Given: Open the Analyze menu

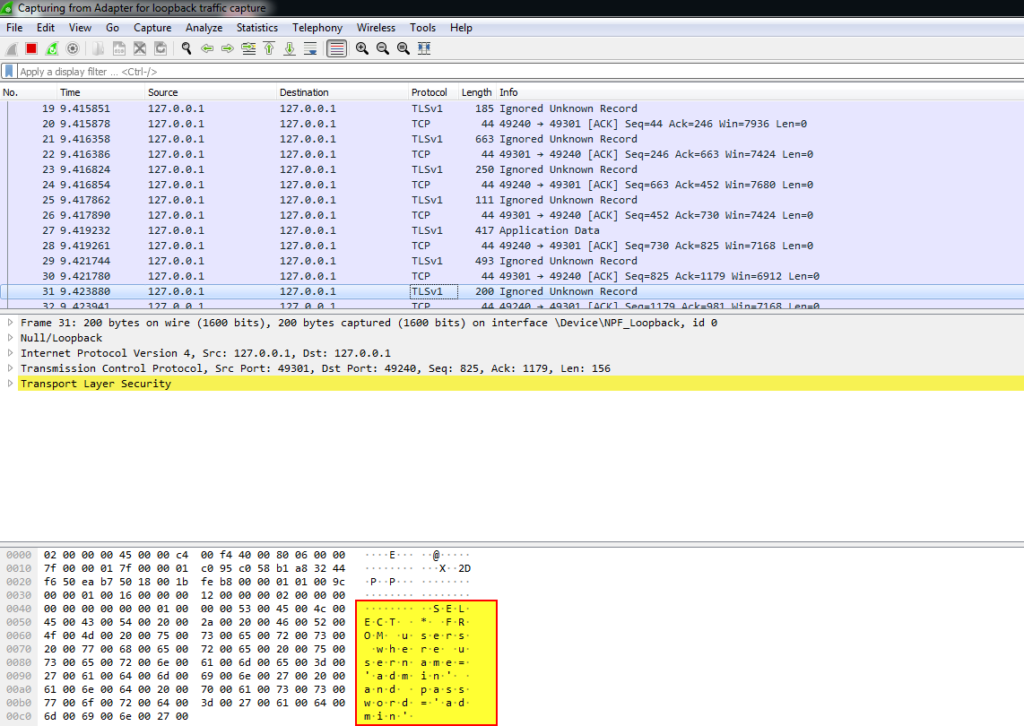Looking at the screenshot, I should 204,28.
